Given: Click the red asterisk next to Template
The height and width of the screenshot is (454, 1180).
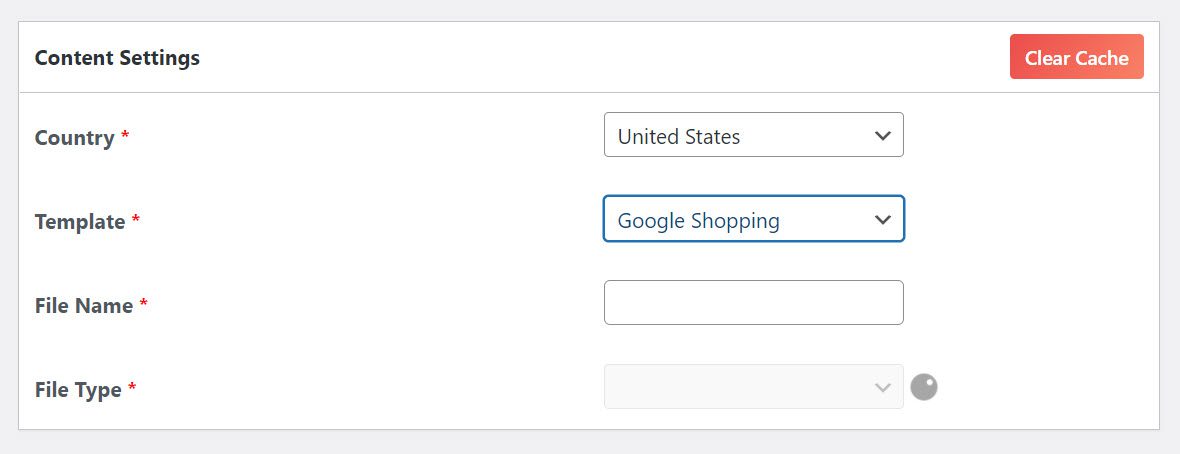Looking at the screenshot, I should [136, 218].
